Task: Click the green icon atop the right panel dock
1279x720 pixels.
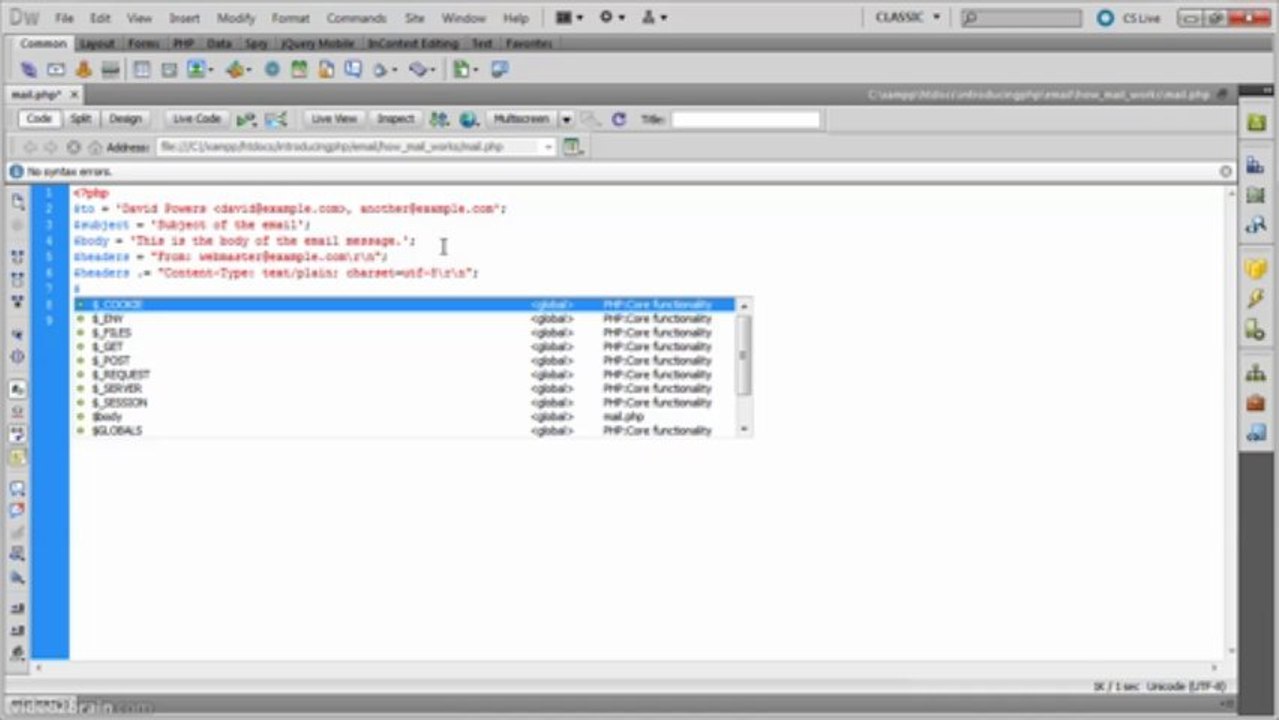Action: tap(1255, 122)
